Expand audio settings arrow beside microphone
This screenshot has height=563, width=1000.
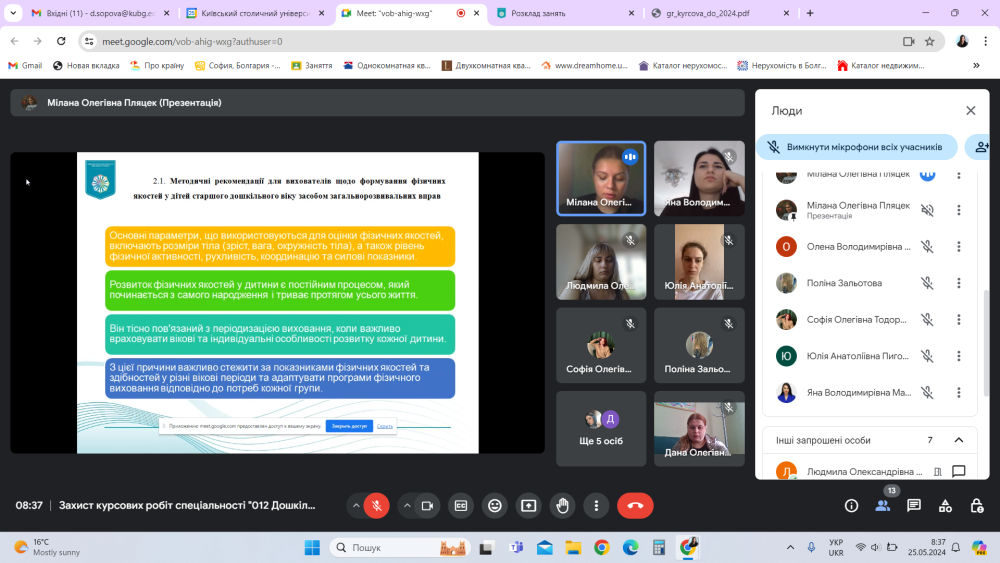coord(355,506)
